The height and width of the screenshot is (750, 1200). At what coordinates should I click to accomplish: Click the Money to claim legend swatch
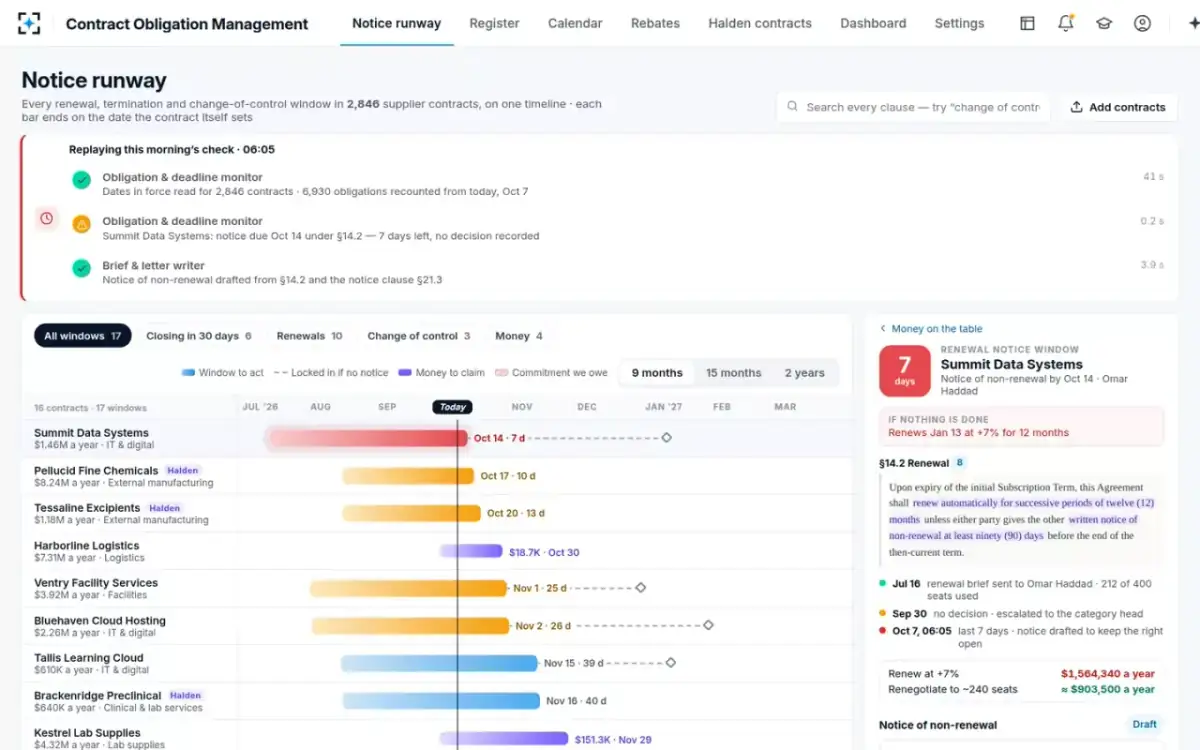tap(405, 373)
